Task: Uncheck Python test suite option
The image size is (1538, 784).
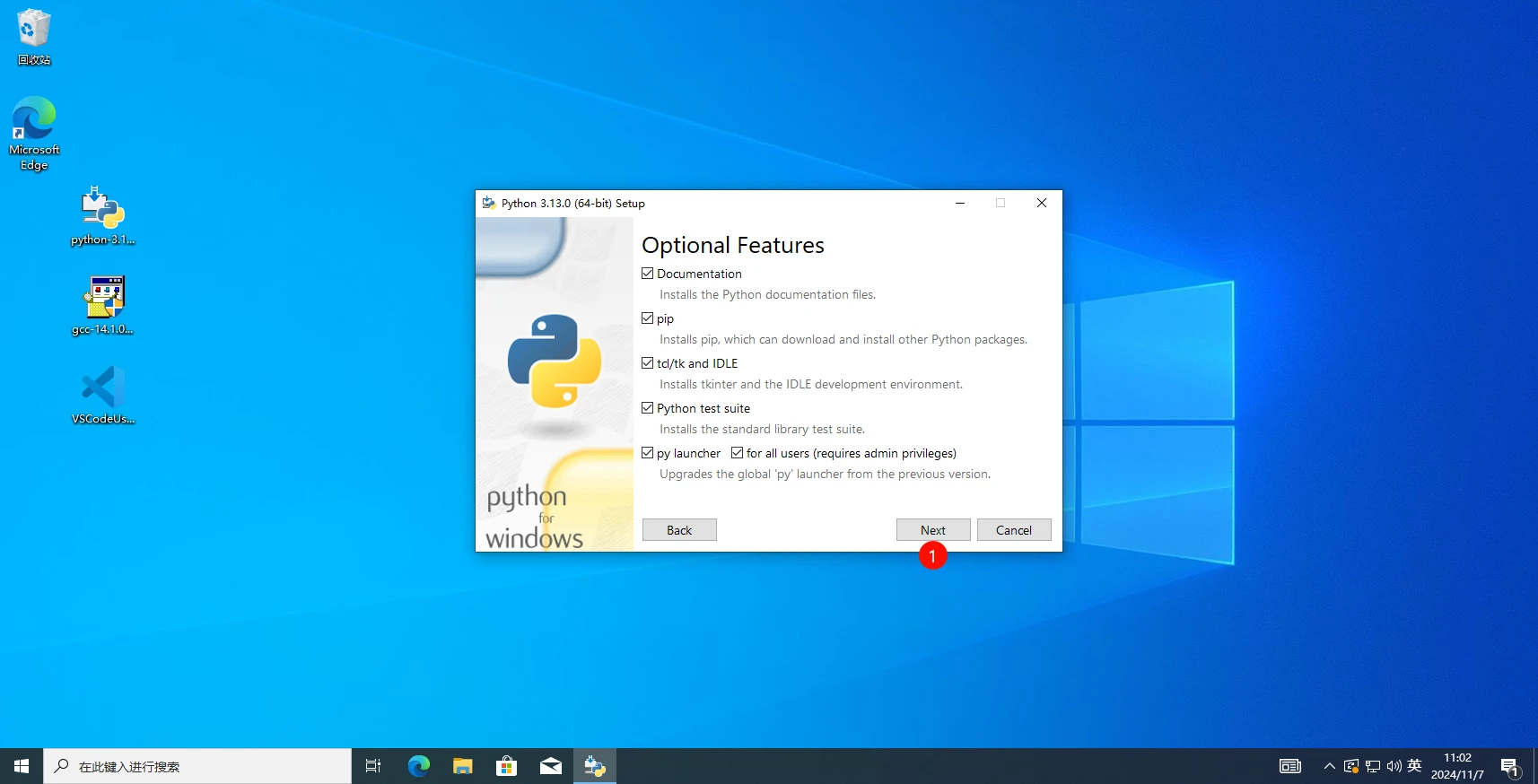Action: [x=648, y=408]
